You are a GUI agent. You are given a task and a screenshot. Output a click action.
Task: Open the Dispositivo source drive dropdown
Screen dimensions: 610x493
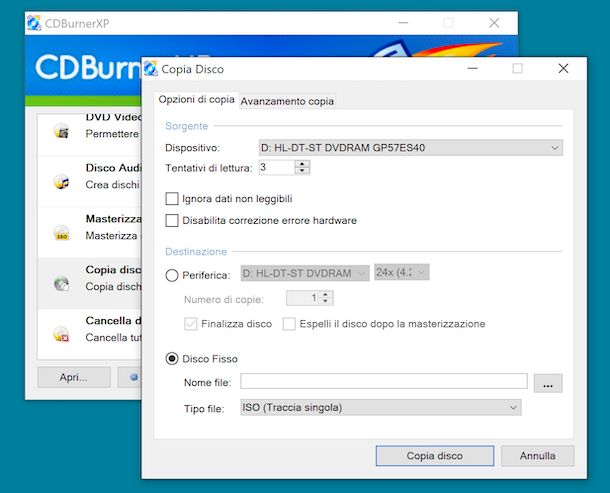pos(411,148)
